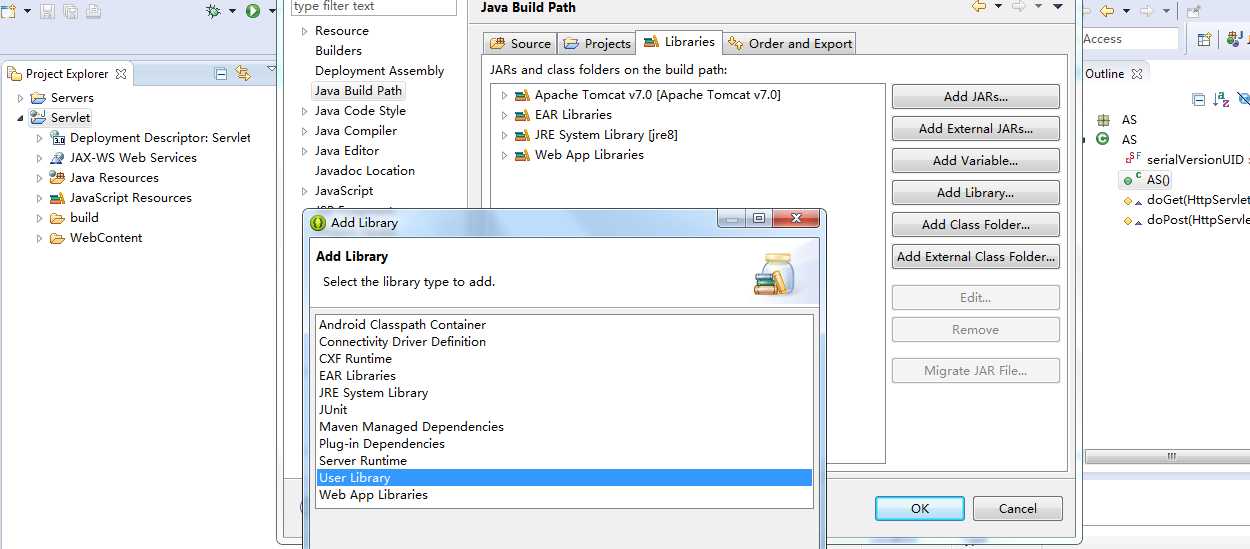This screenshot has height=549, width=1250.
Task: Choose Maven Managed Dependencies library type
Action: tap(564, 427)
